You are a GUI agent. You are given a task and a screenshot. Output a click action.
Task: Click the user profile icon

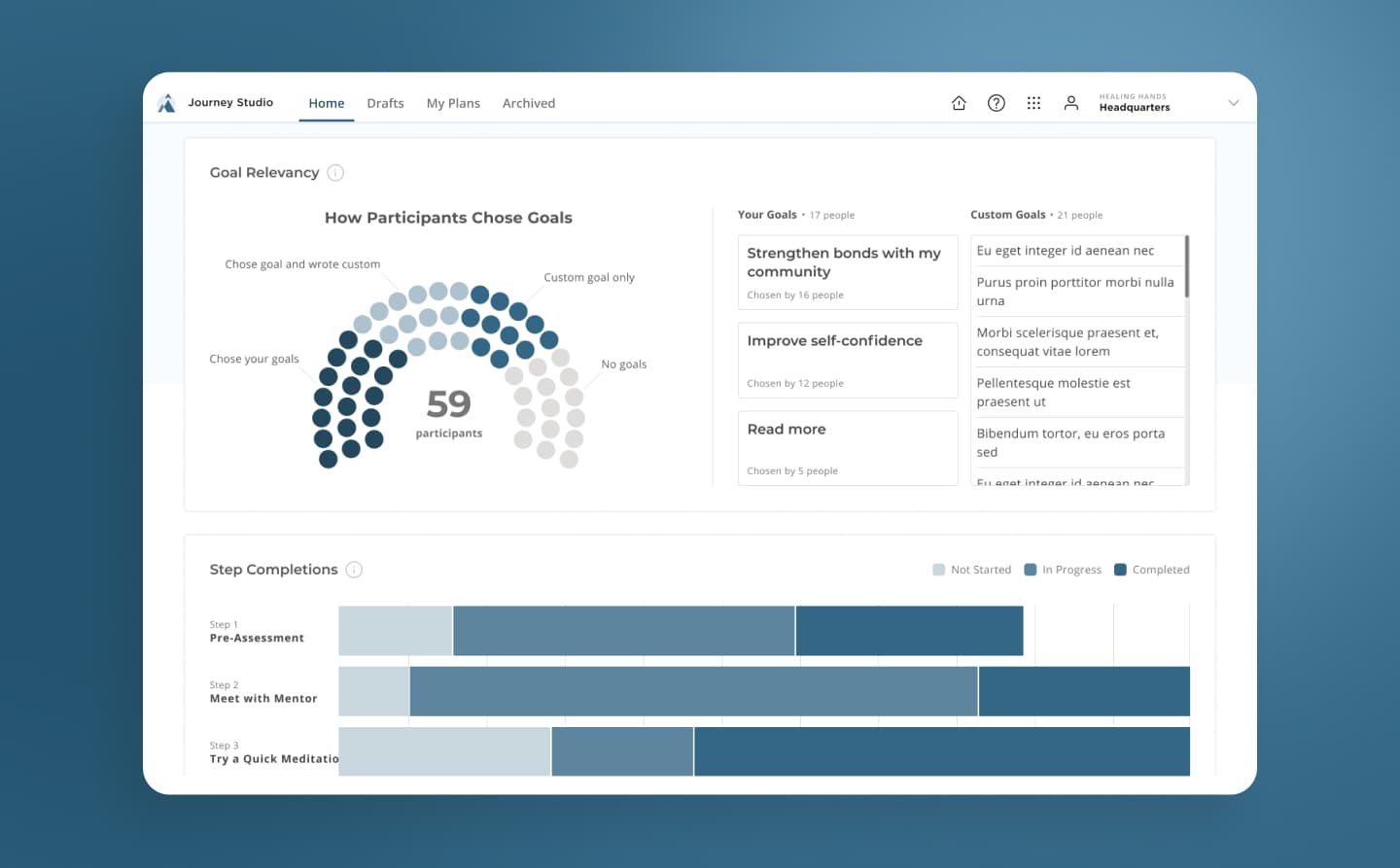tap(1070, 103)
